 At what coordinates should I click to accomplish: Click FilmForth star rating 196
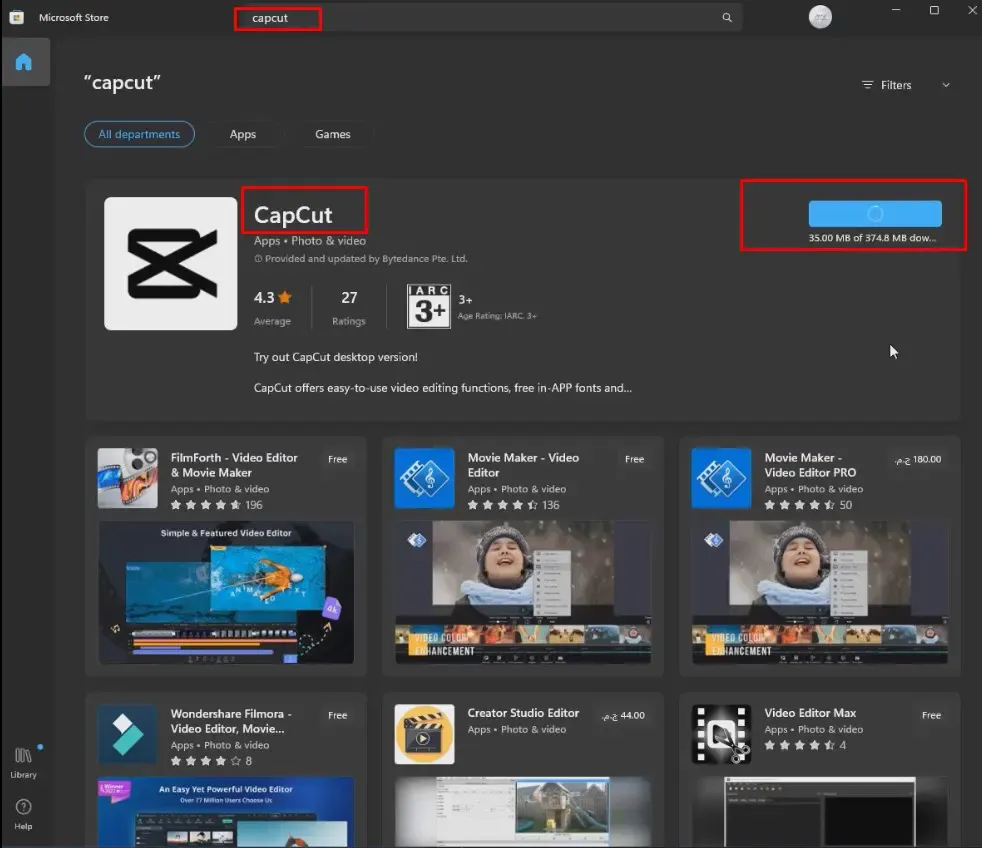coord(217,505)
